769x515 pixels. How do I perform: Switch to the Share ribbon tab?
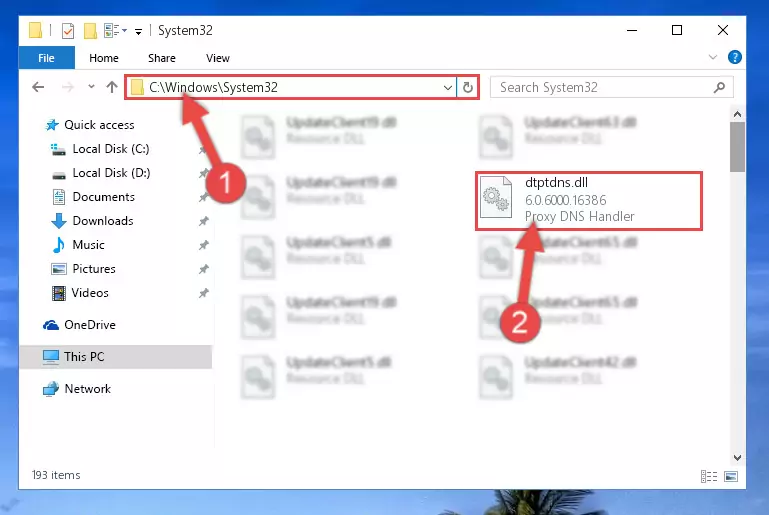coord(162,58)
